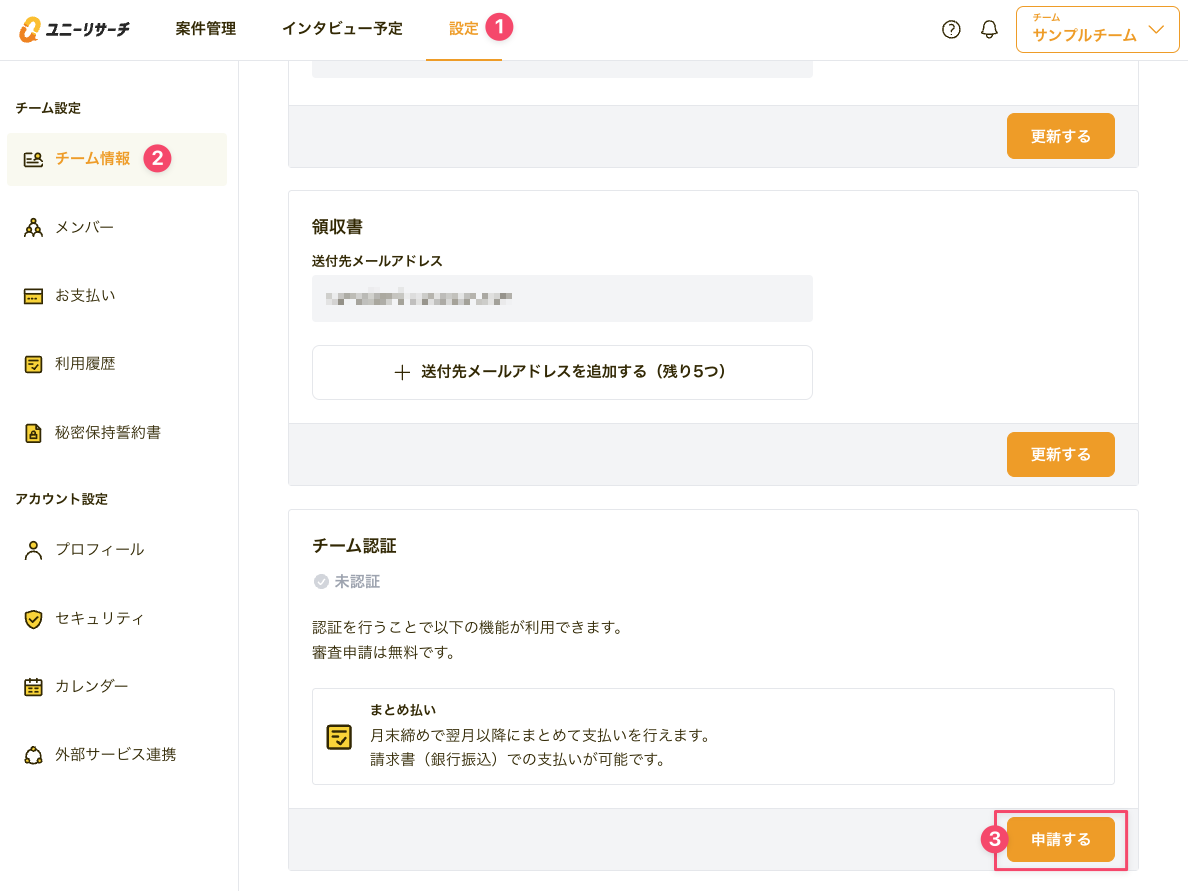
Task: Open メンバー from the sidebar
Action: click(84, 228)
